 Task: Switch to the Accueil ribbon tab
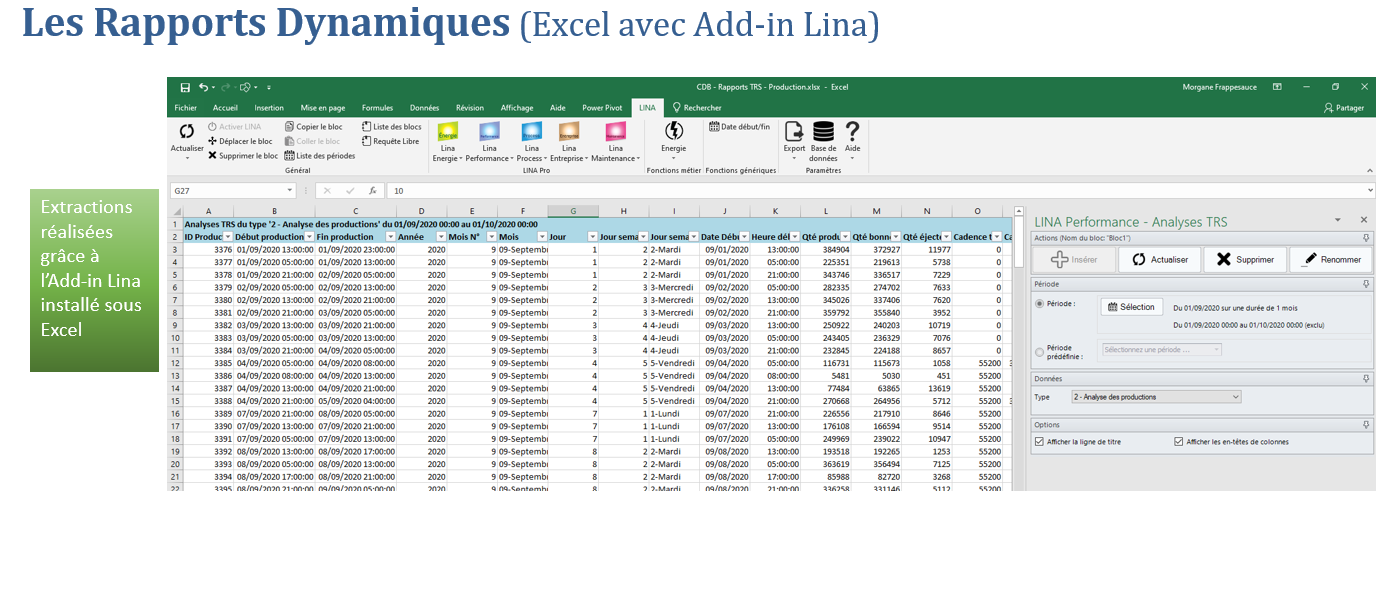(x=225, y=108)
